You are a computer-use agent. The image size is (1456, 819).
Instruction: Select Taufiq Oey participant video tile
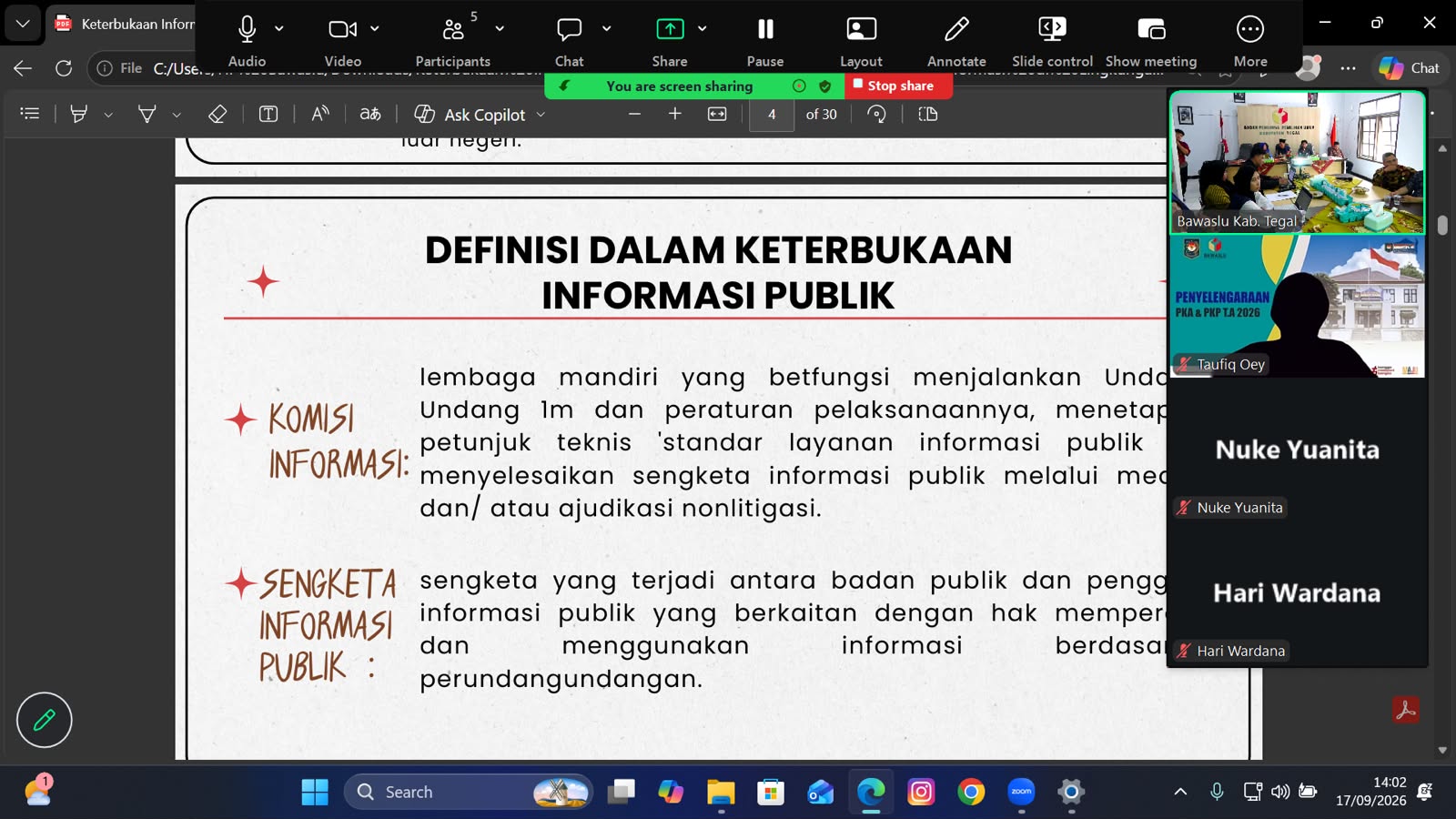(1298, 306)
